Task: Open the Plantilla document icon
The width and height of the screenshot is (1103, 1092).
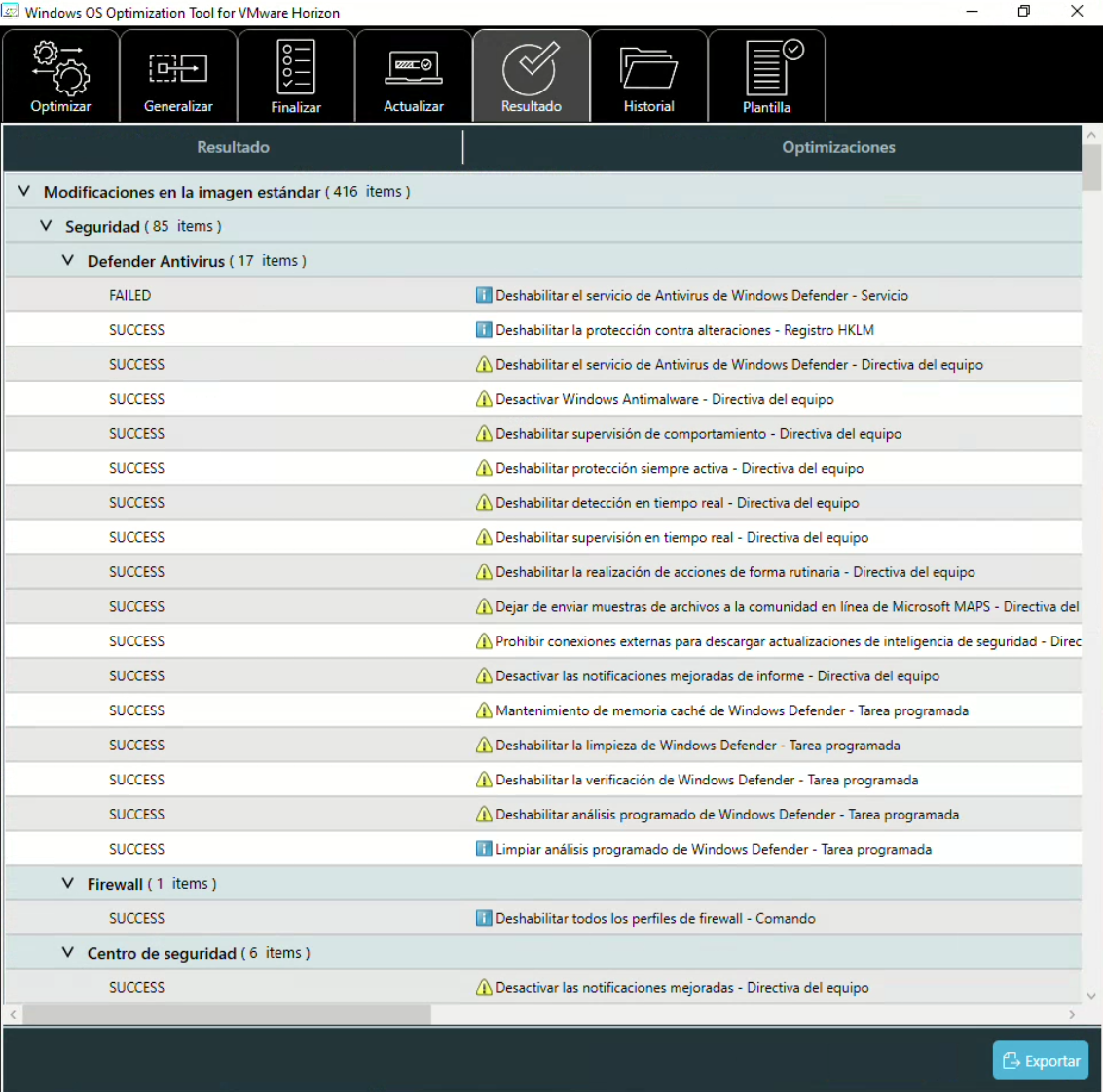Action: [767, 67]
